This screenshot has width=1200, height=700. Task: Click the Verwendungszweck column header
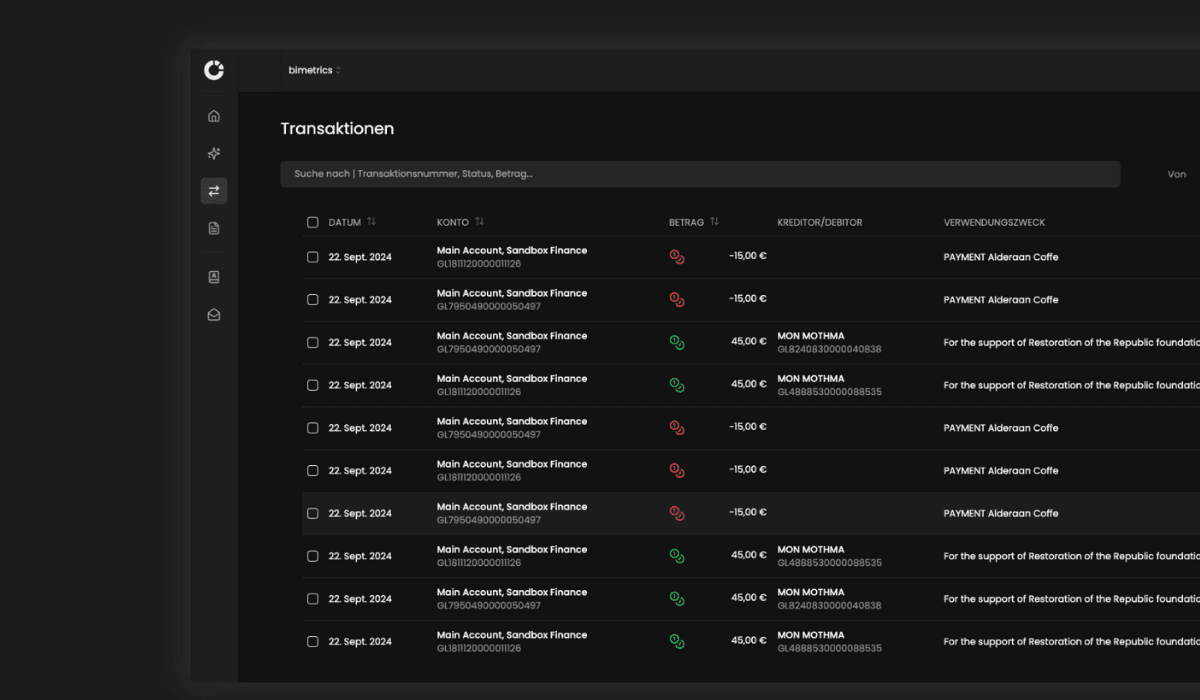coord(994,222)
